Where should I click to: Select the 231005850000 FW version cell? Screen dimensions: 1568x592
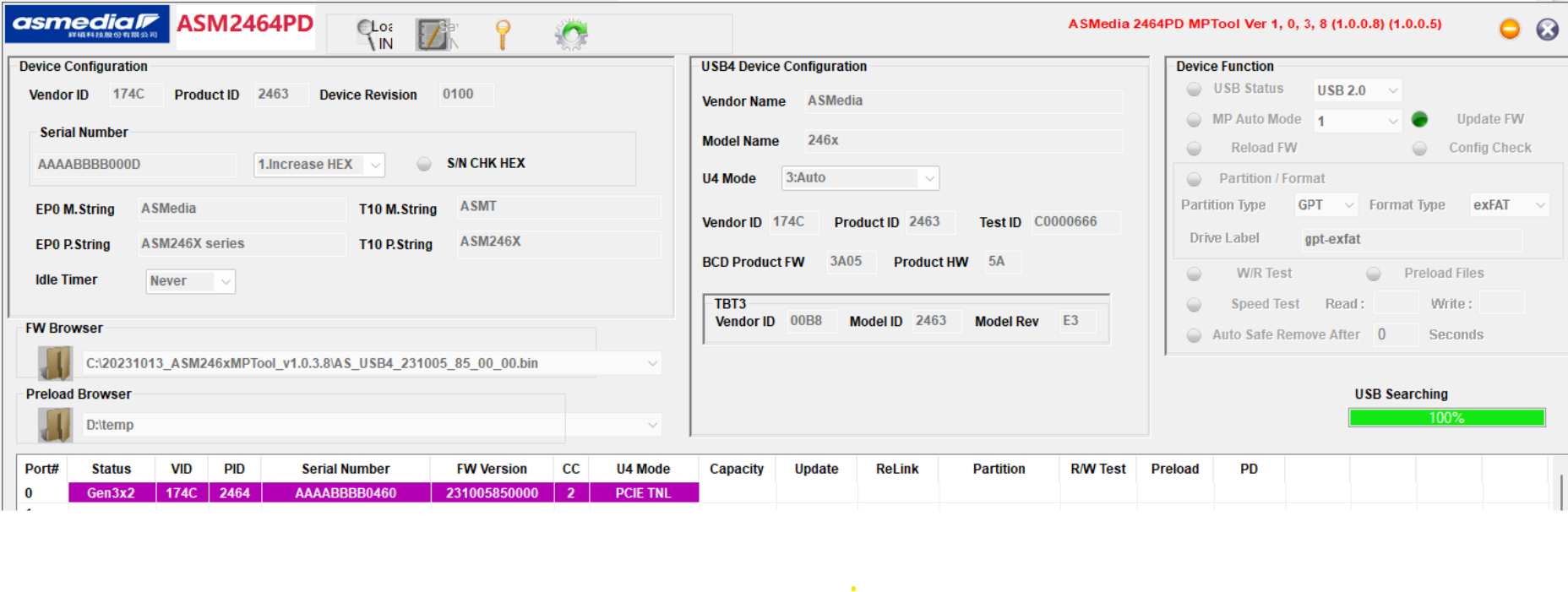492,493
